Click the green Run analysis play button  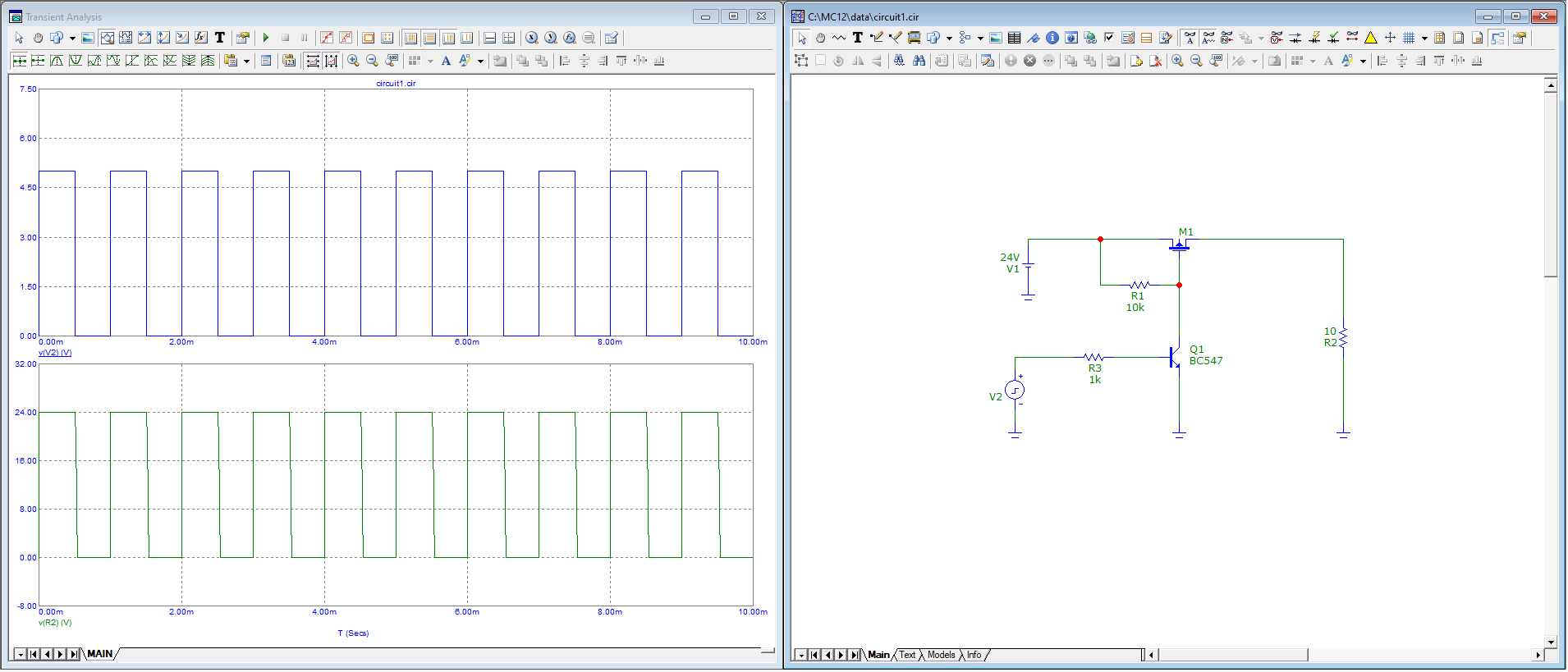coord(266,38)
